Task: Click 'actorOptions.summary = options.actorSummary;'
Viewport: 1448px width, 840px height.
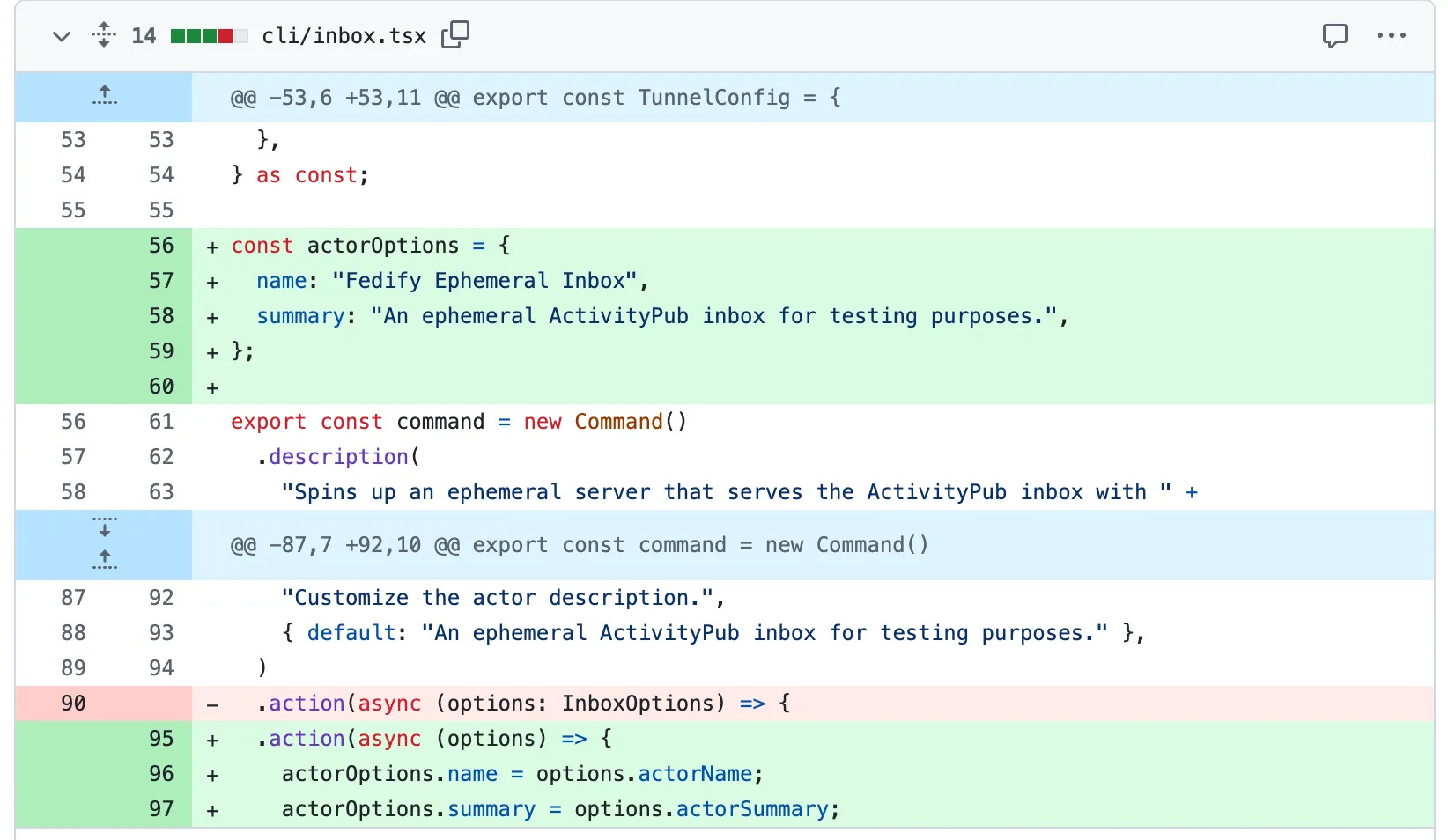Action: tap(561, 809)
